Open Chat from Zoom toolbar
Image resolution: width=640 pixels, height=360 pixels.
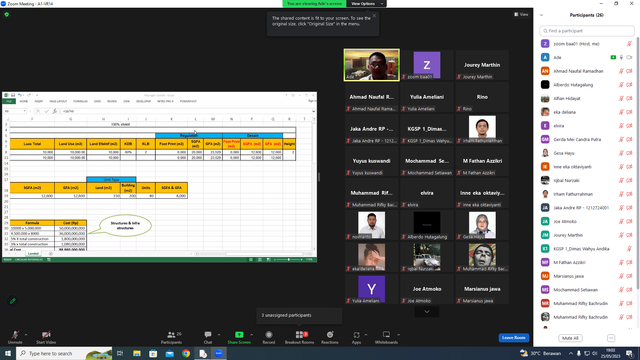coord(208,337)
